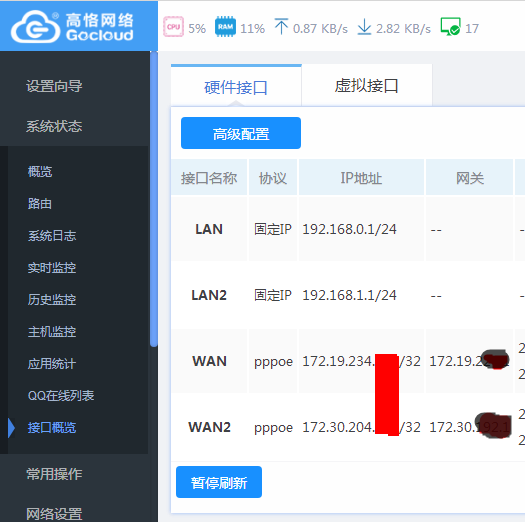525x522 pixels.
Task: Click the CPU usage icon
Action: click(x=173, y=27)
